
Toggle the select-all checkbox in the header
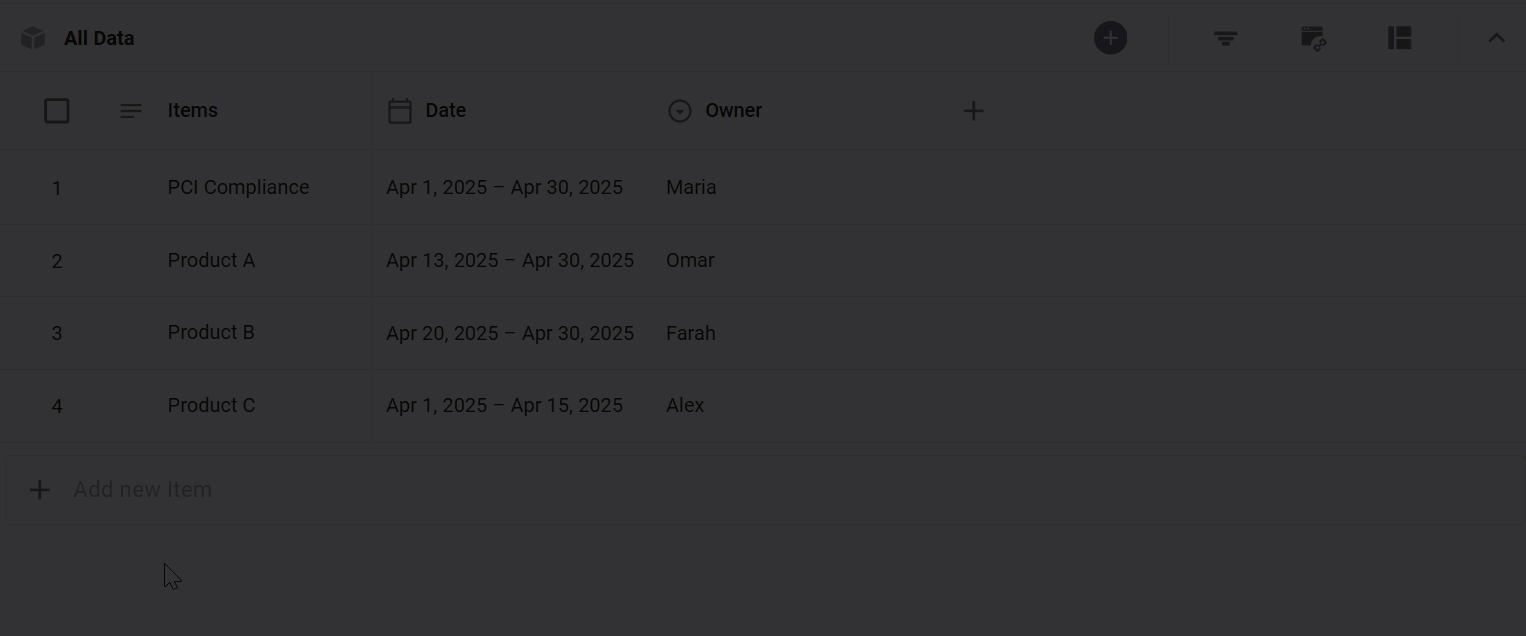pyautogui.click(x=57, y=110)
